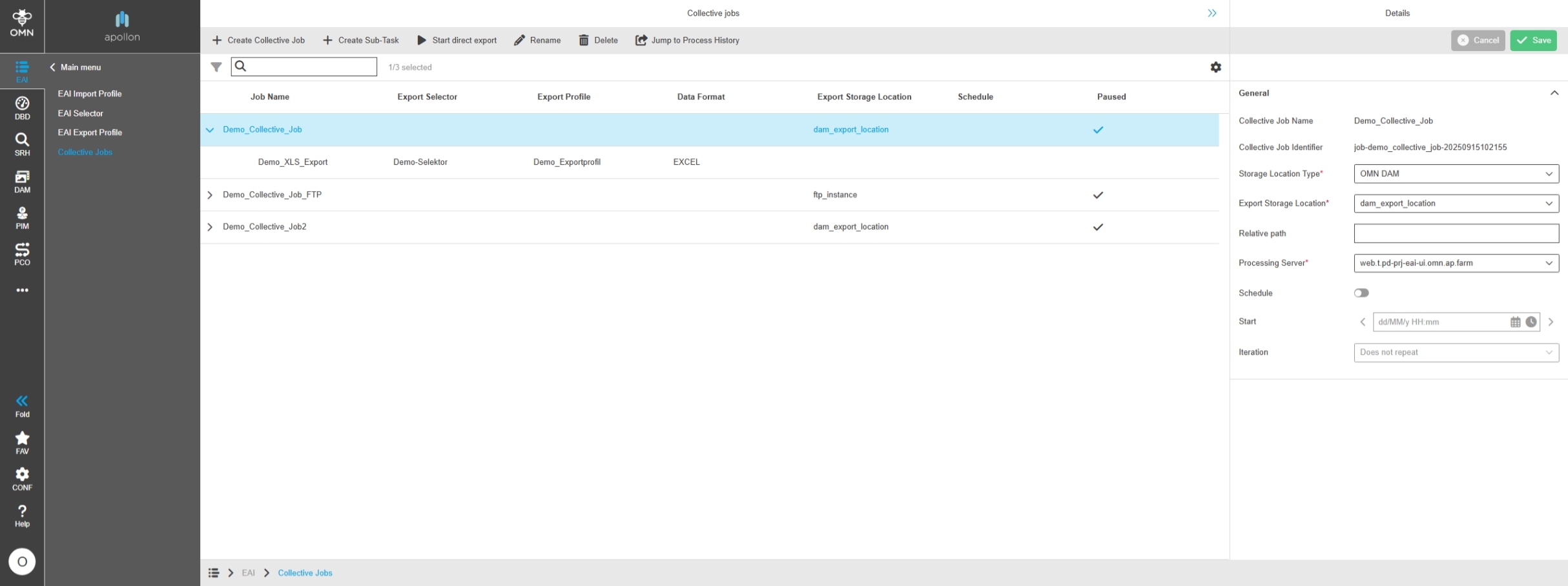The image size is (1568, 586).
Task: Toggle Paused checkmark for Demo_Collective_Job2
Action: (x=1098, y=227)
